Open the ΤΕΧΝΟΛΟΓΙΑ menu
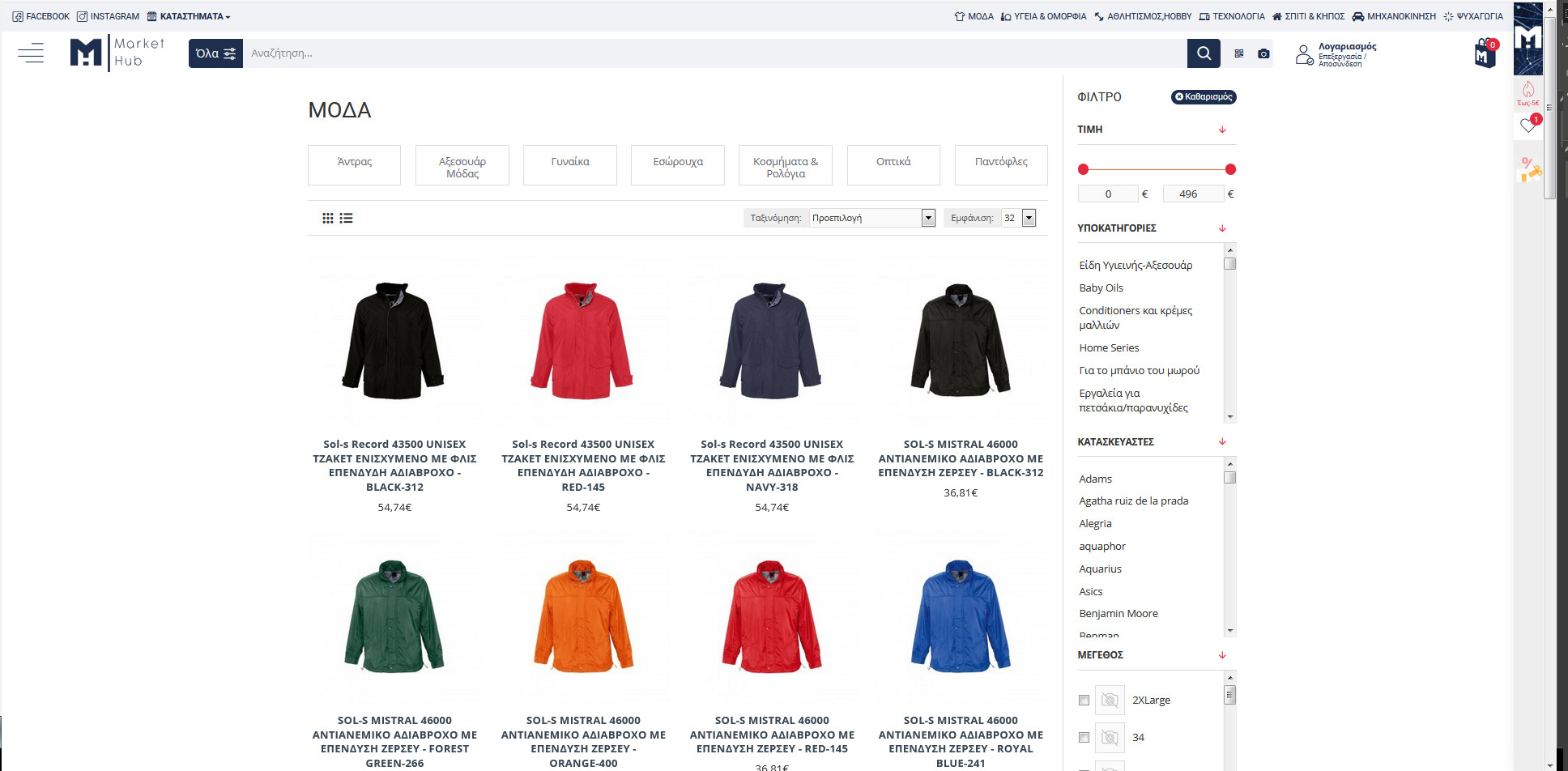The image size is (1568, 771). point(1232,16)
